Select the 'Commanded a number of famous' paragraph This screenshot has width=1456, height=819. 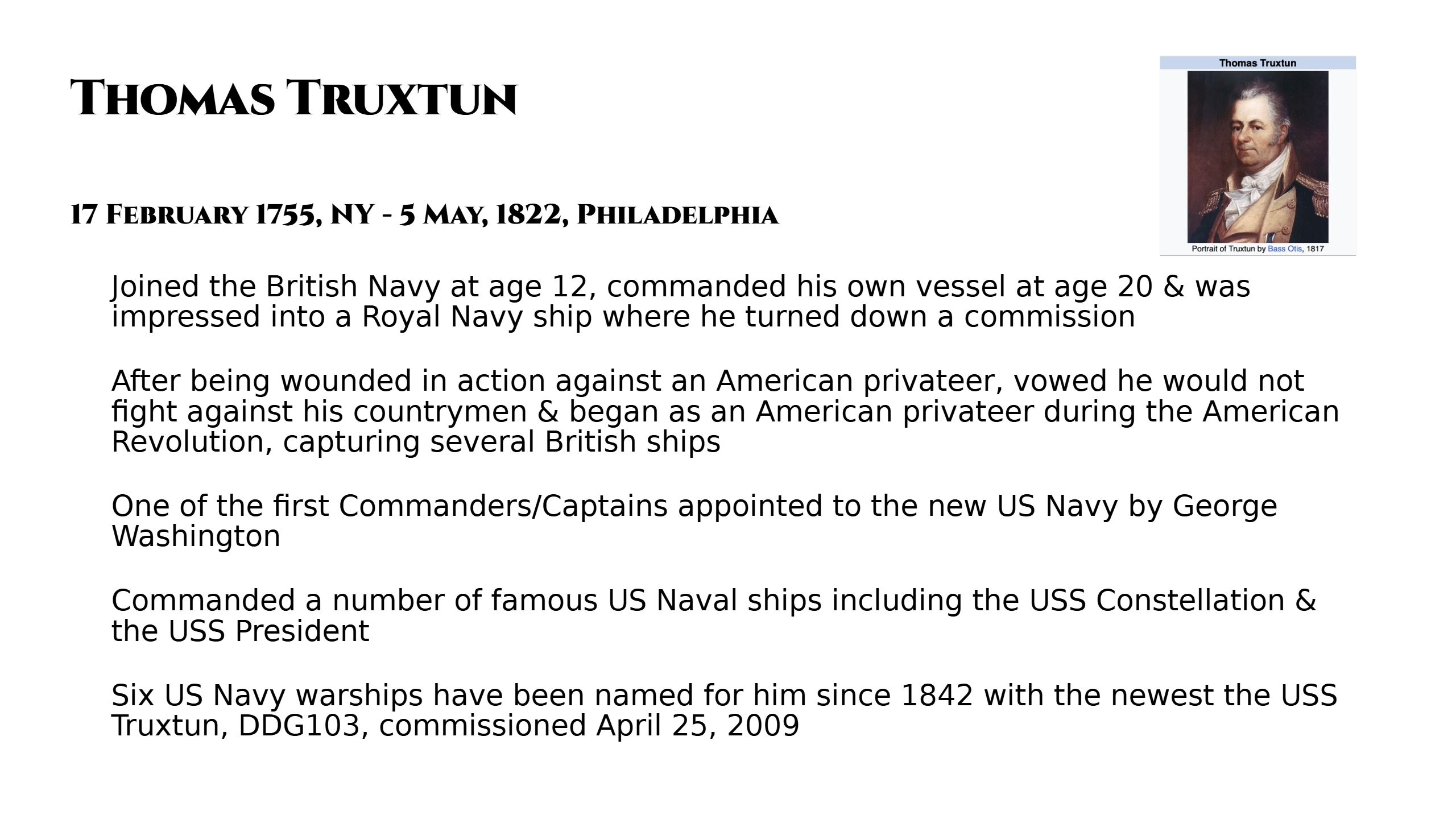pyautogui.click(x=713, y=615)
